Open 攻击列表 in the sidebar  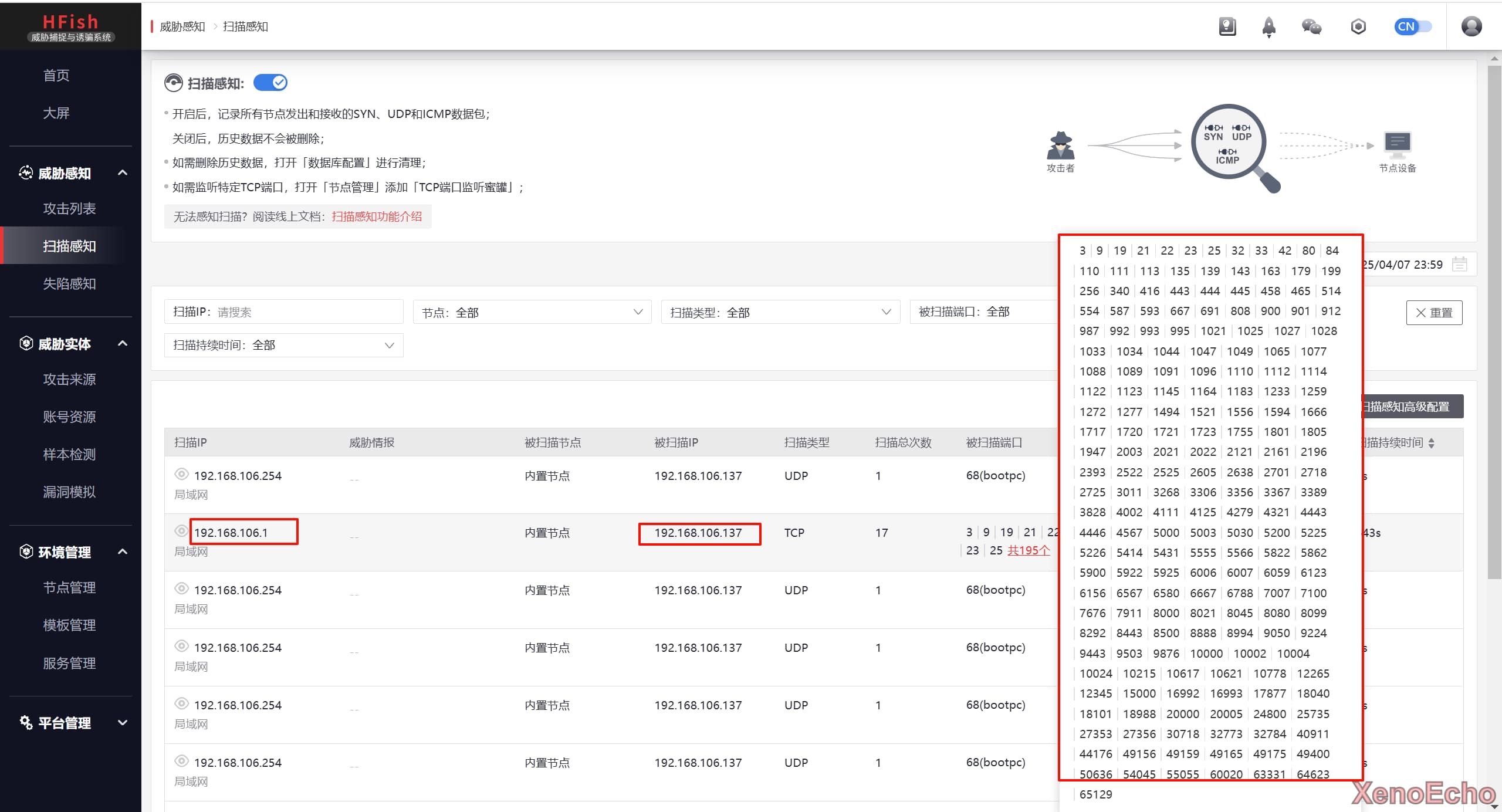(69, 208)
